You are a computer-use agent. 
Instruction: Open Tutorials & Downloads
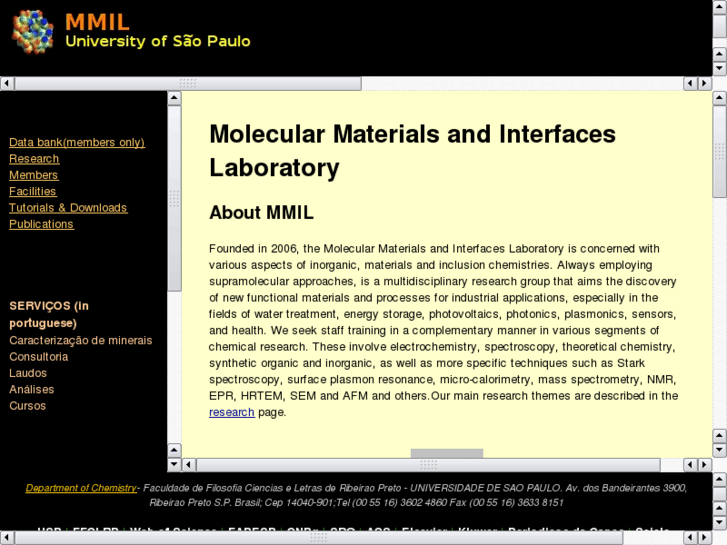coord(68,208)
